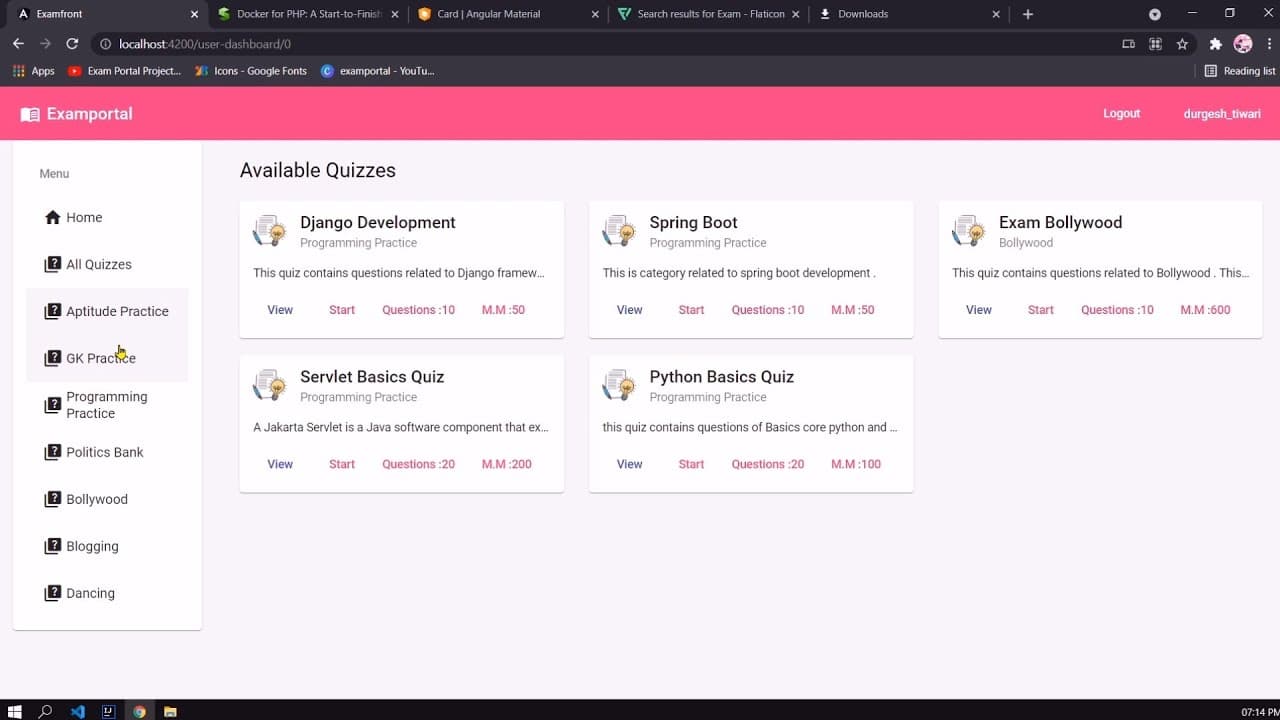Viewport: 1280px width, 720px height.
Task: Click the Available Quizzes heading
Action: [x=318, y=170]
